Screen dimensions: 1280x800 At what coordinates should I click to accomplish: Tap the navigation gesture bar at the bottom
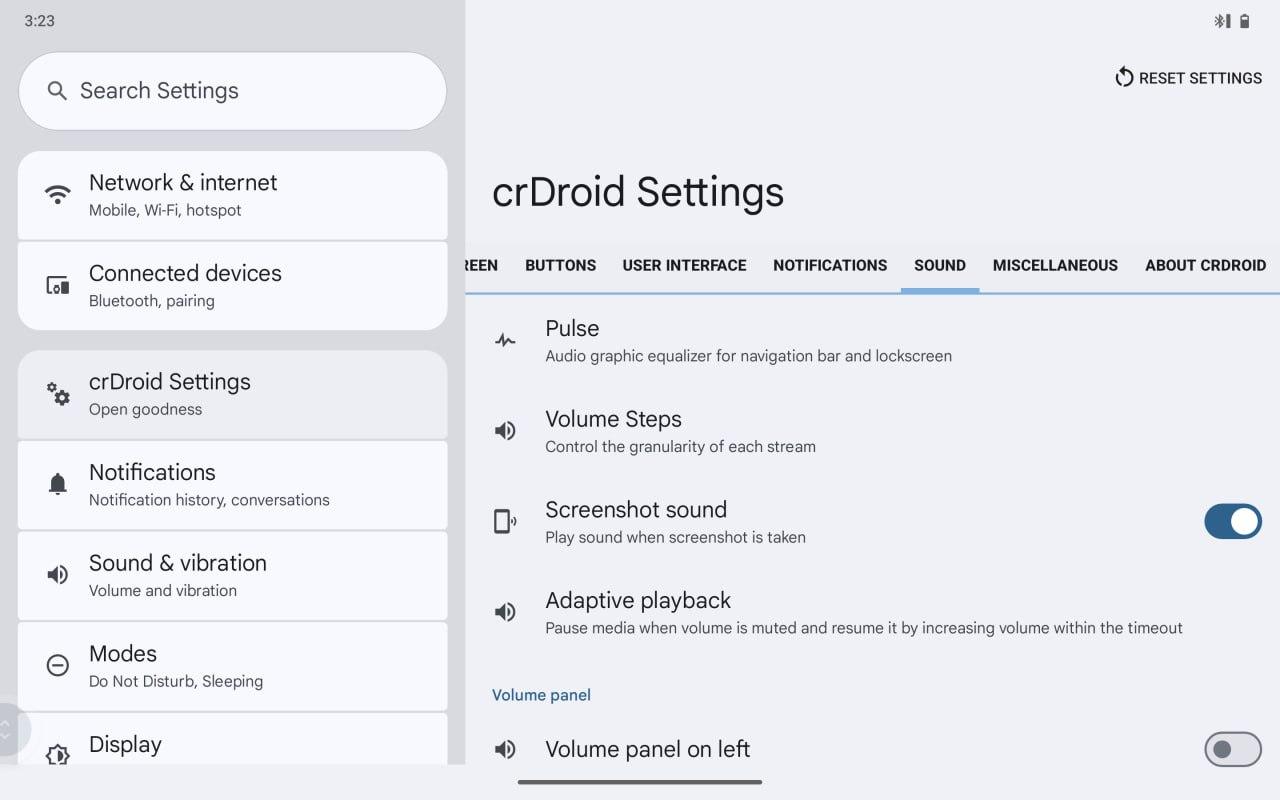pos(640,782)
